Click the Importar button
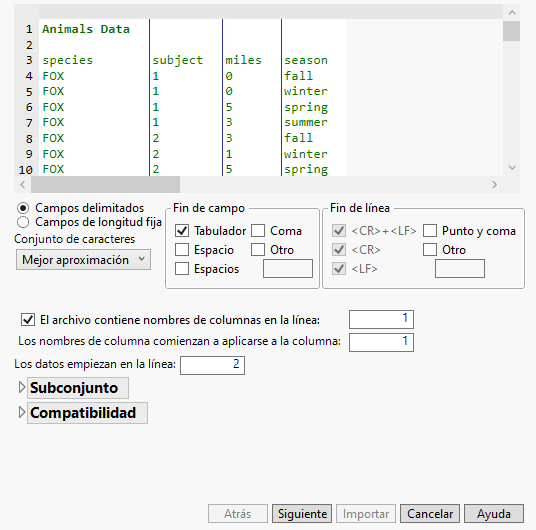The height and width of the screenshot is (530, 536). 366,514
